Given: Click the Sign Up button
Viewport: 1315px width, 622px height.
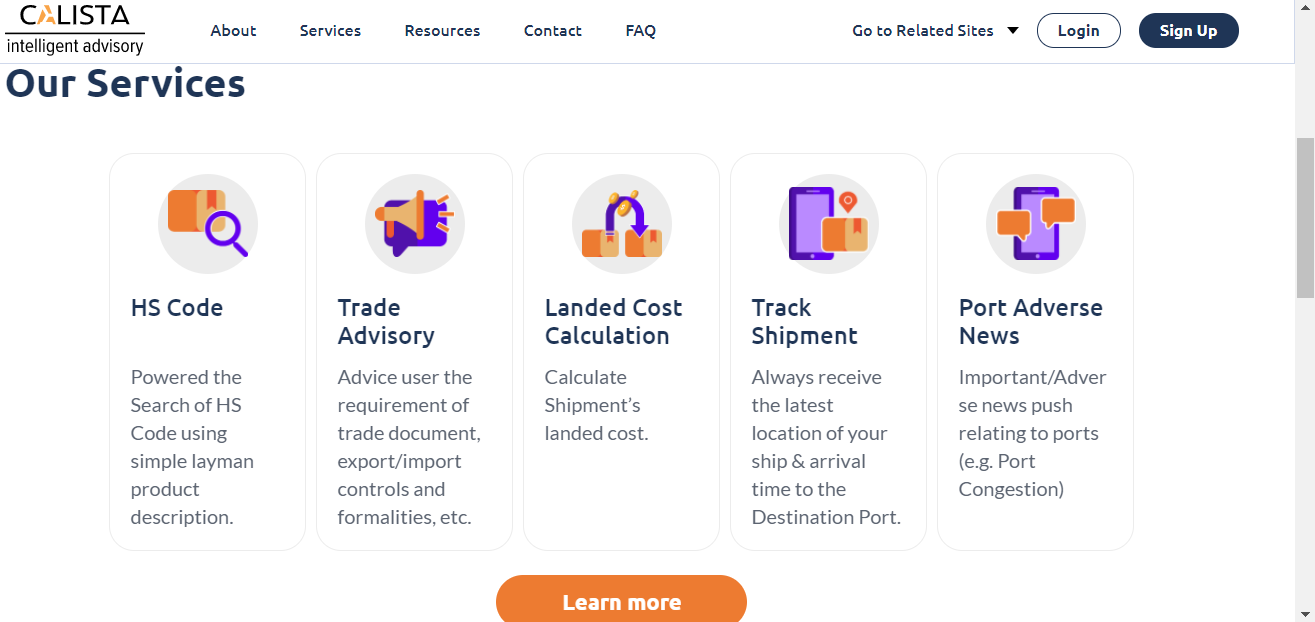Looking at the screenshot, I should [x=1189, y=31].
